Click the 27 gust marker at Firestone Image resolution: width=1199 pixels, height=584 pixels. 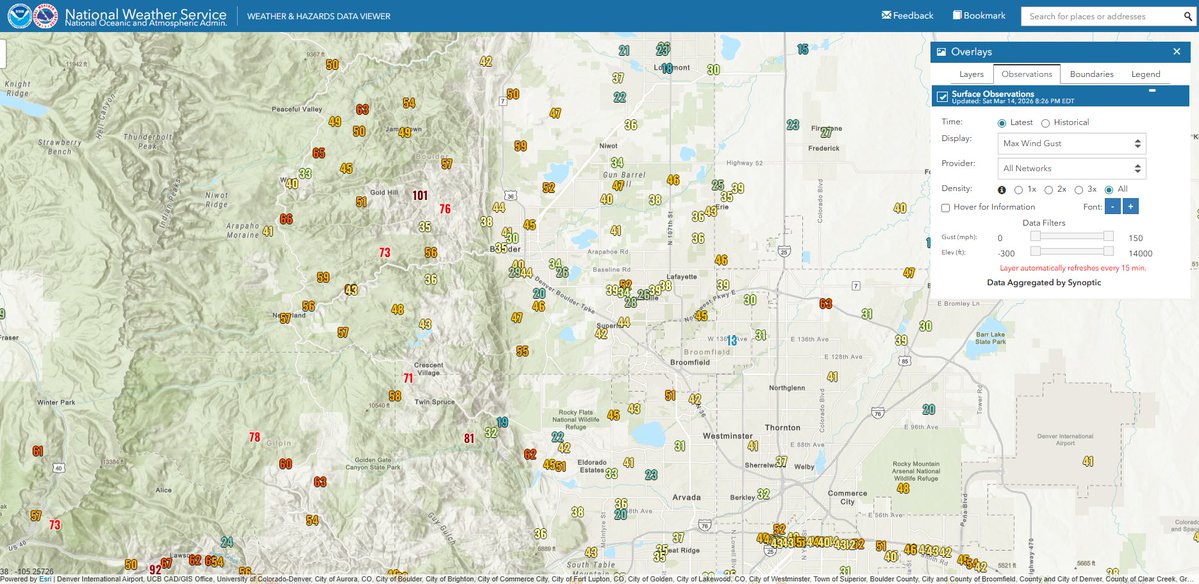coord(827,132)
